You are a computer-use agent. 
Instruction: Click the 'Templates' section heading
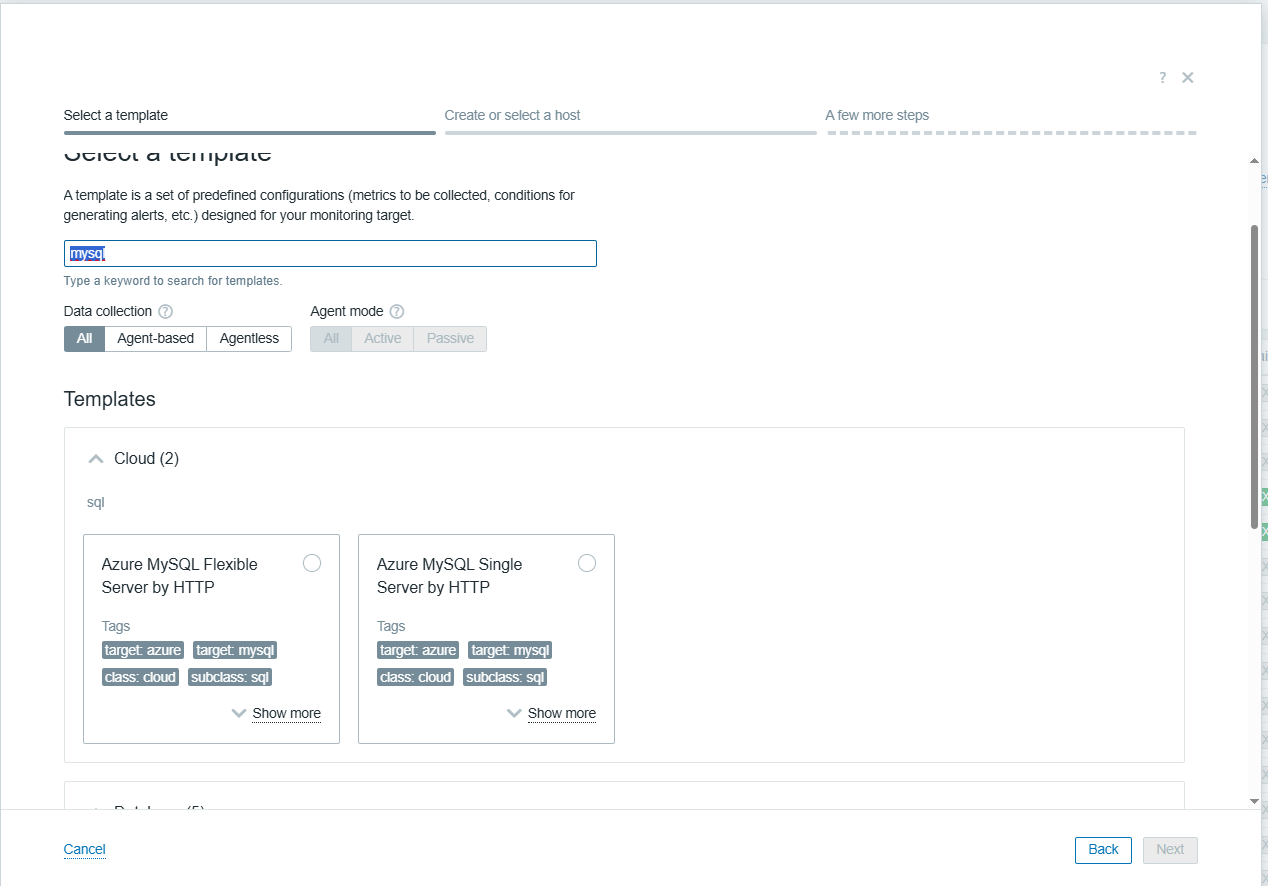point(110,399)
